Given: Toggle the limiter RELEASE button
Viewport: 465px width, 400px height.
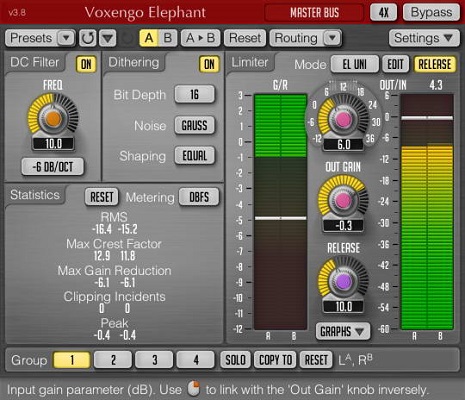Looking at the screenshot, I should (435, 64).
